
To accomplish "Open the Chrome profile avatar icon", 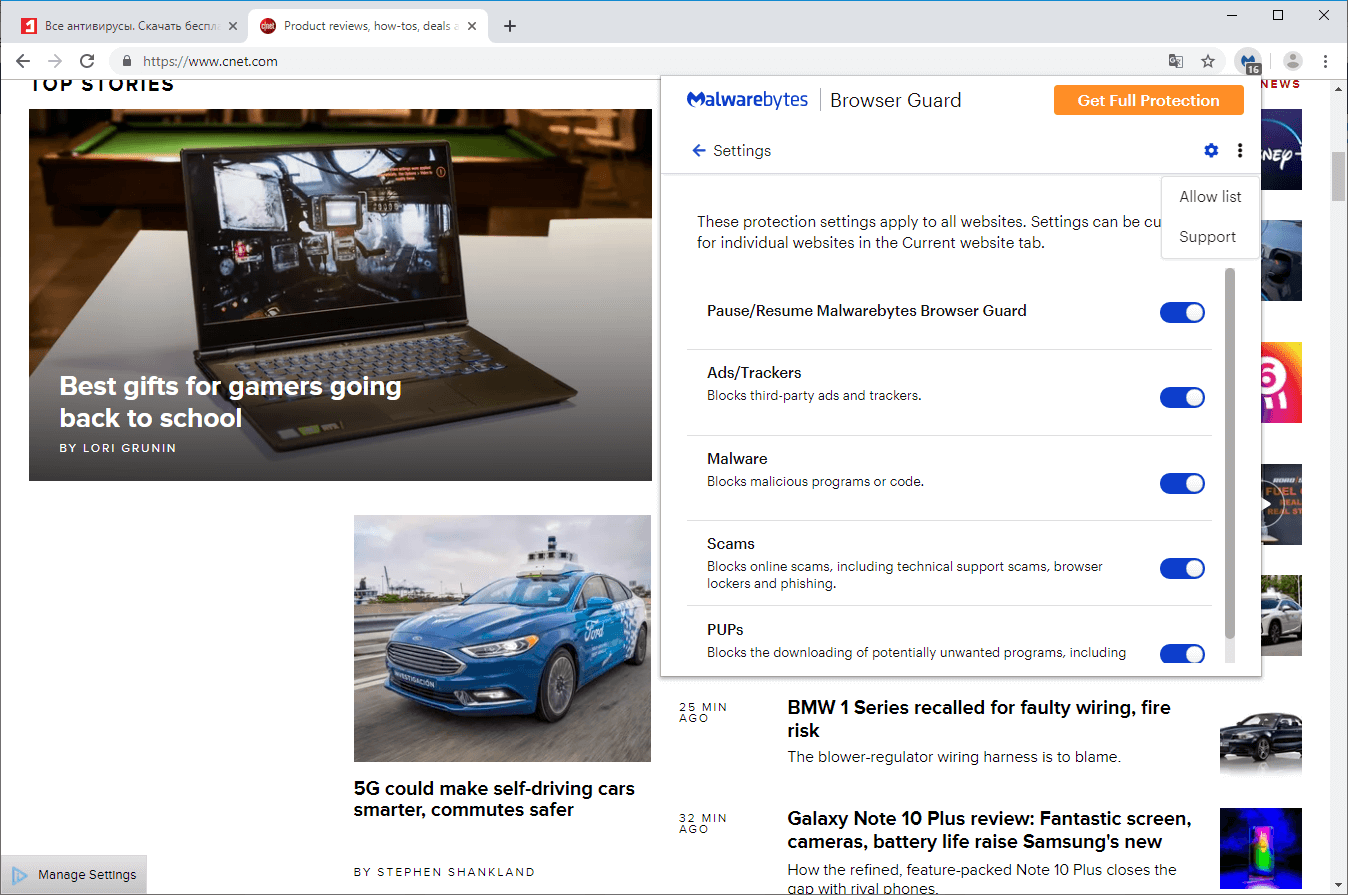I will [x=1292, y=61].
